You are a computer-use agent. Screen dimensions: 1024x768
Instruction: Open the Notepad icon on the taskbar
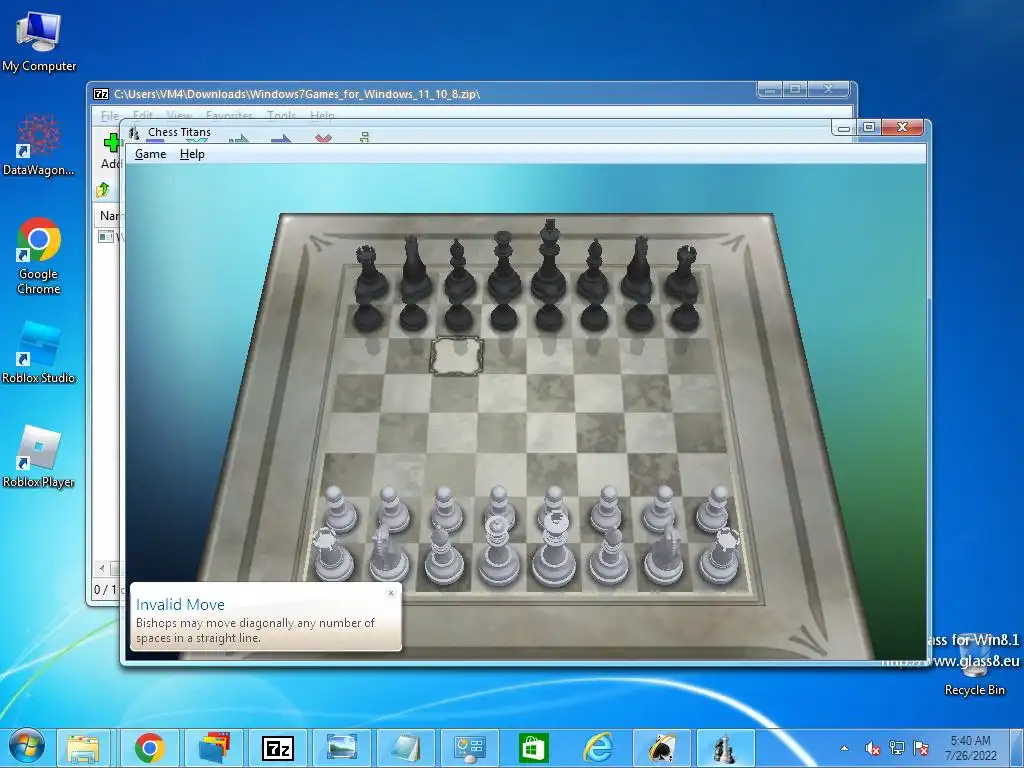(x=406, y=748)
